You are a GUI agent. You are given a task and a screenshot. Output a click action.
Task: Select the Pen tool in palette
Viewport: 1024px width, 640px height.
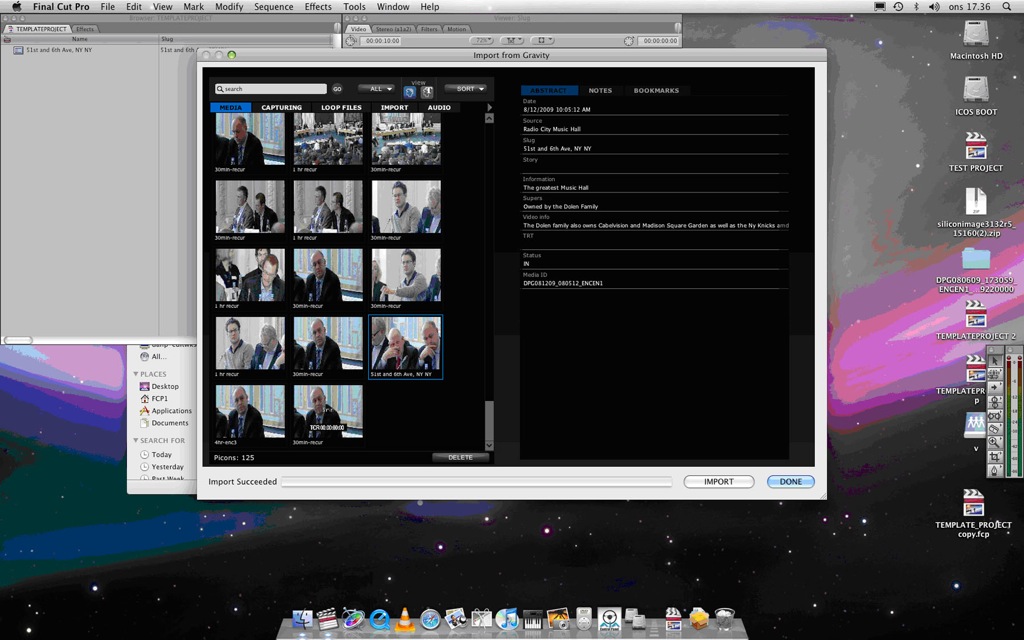[995, 470]
